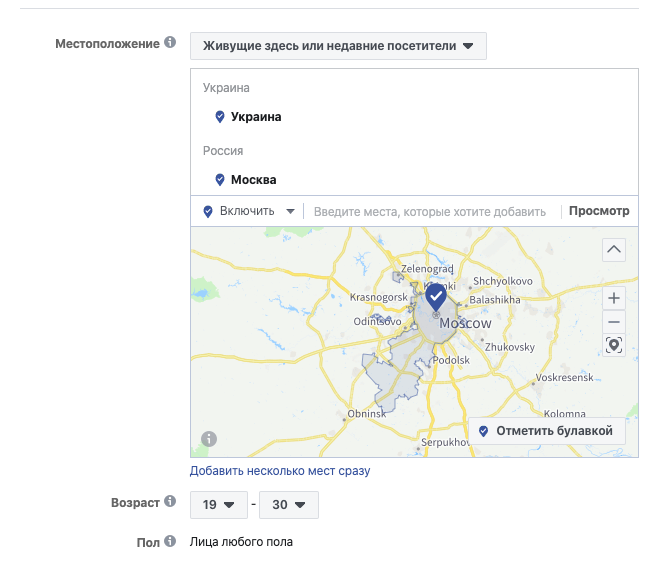Viewport: 659px width, 568px height.
Task: Click the Отметить булавкой button
Action: click(x=546, y=431)
